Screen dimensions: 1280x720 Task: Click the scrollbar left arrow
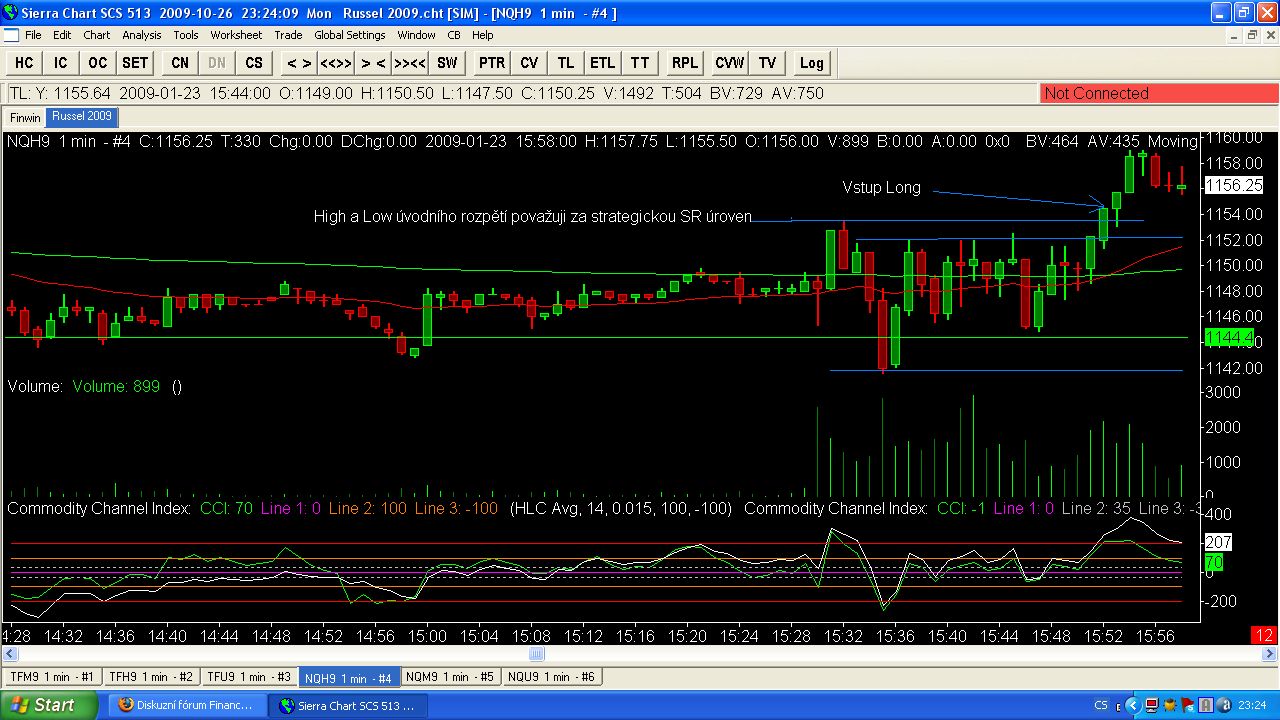pyautogui.click(x=10, y=654)
